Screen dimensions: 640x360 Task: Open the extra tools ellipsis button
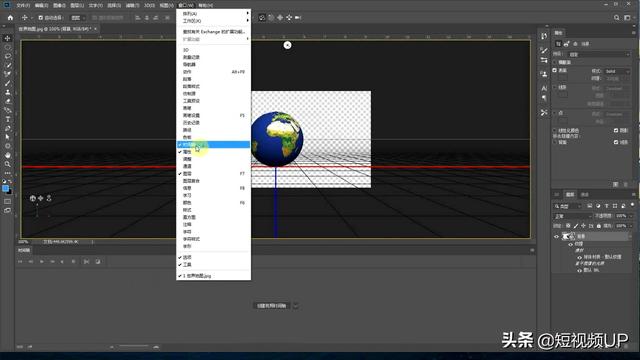tap(7, 173)
